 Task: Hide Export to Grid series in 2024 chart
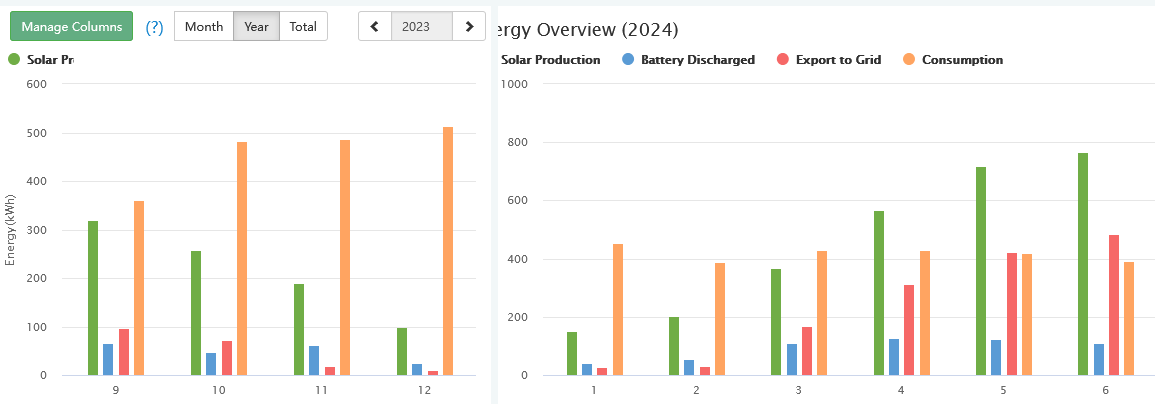point(838,60)
